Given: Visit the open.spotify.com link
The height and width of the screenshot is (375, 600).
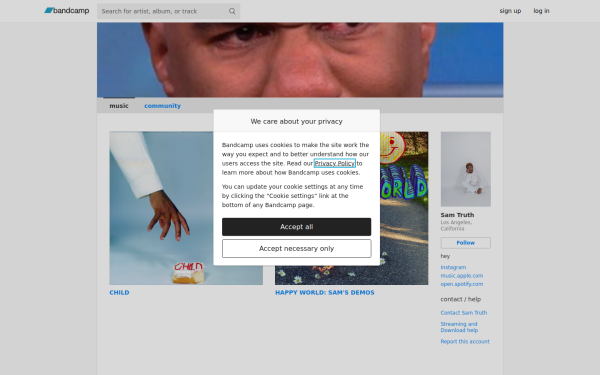Looking at the screenshot, I should click(461, 284).
